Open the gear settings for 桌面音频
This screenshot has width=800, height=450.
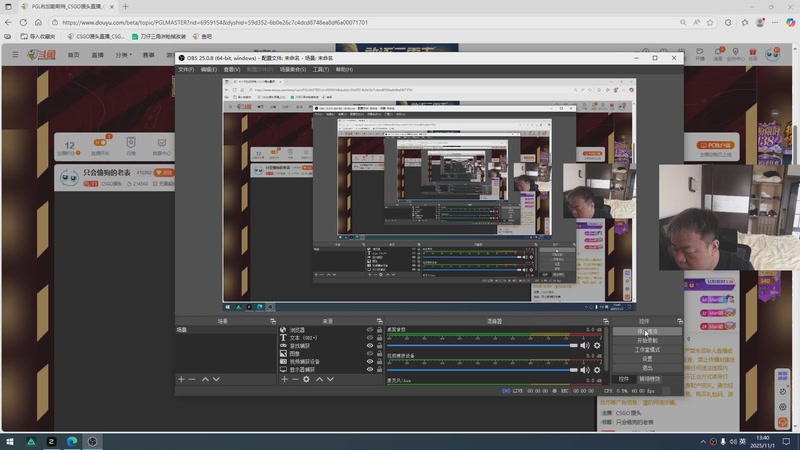click(597, 345)
